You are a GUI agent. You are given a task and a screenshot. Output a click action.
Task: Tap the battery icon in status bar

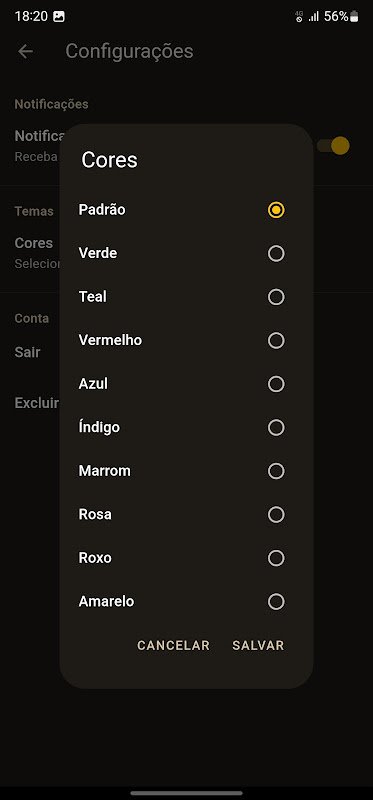(354, 16)
